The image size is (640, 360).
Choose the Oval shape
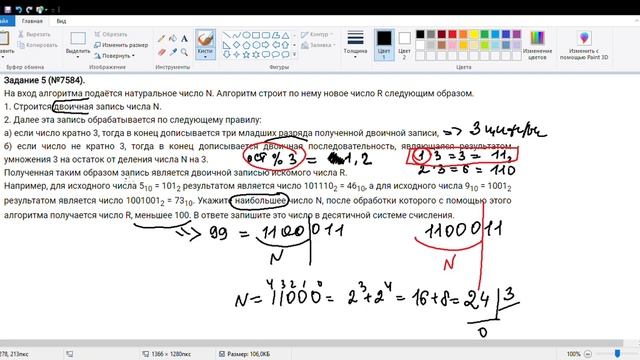click(247, 36)
